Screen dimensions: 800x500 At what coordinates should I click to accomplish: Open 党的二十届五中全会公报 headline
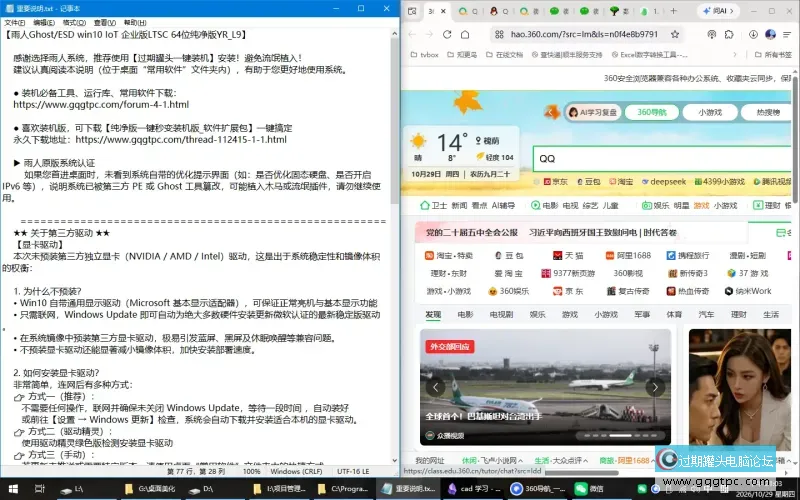tap(471, 233)
